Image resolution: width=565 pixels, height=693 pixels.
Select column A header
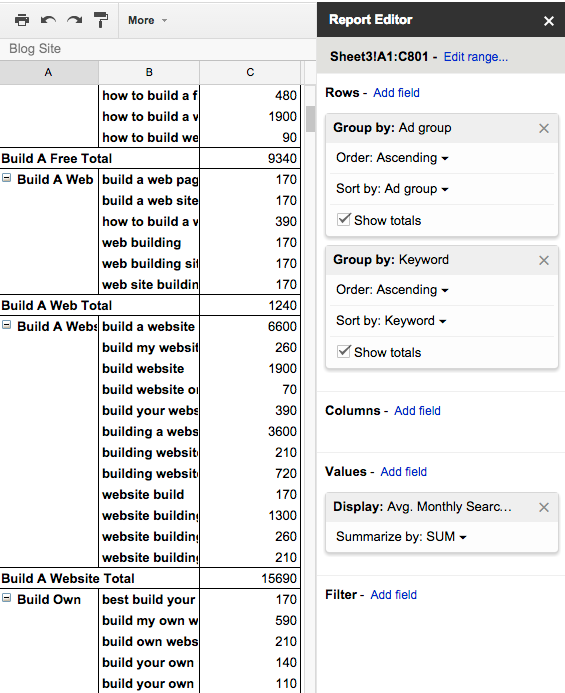pos(49,72)
